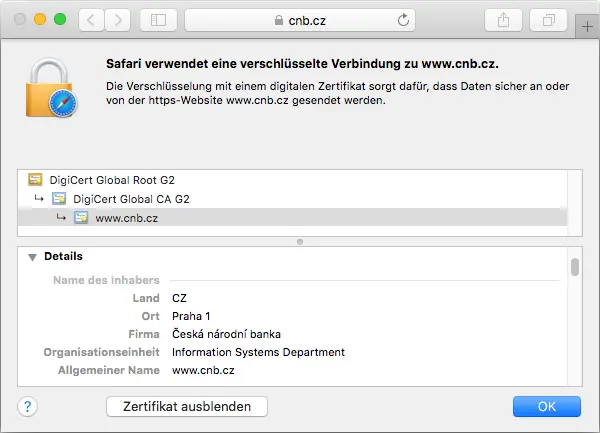Go back with the Safari back arrow
Viewport: 600px width, 433px height.
click(x=91, y=20)
